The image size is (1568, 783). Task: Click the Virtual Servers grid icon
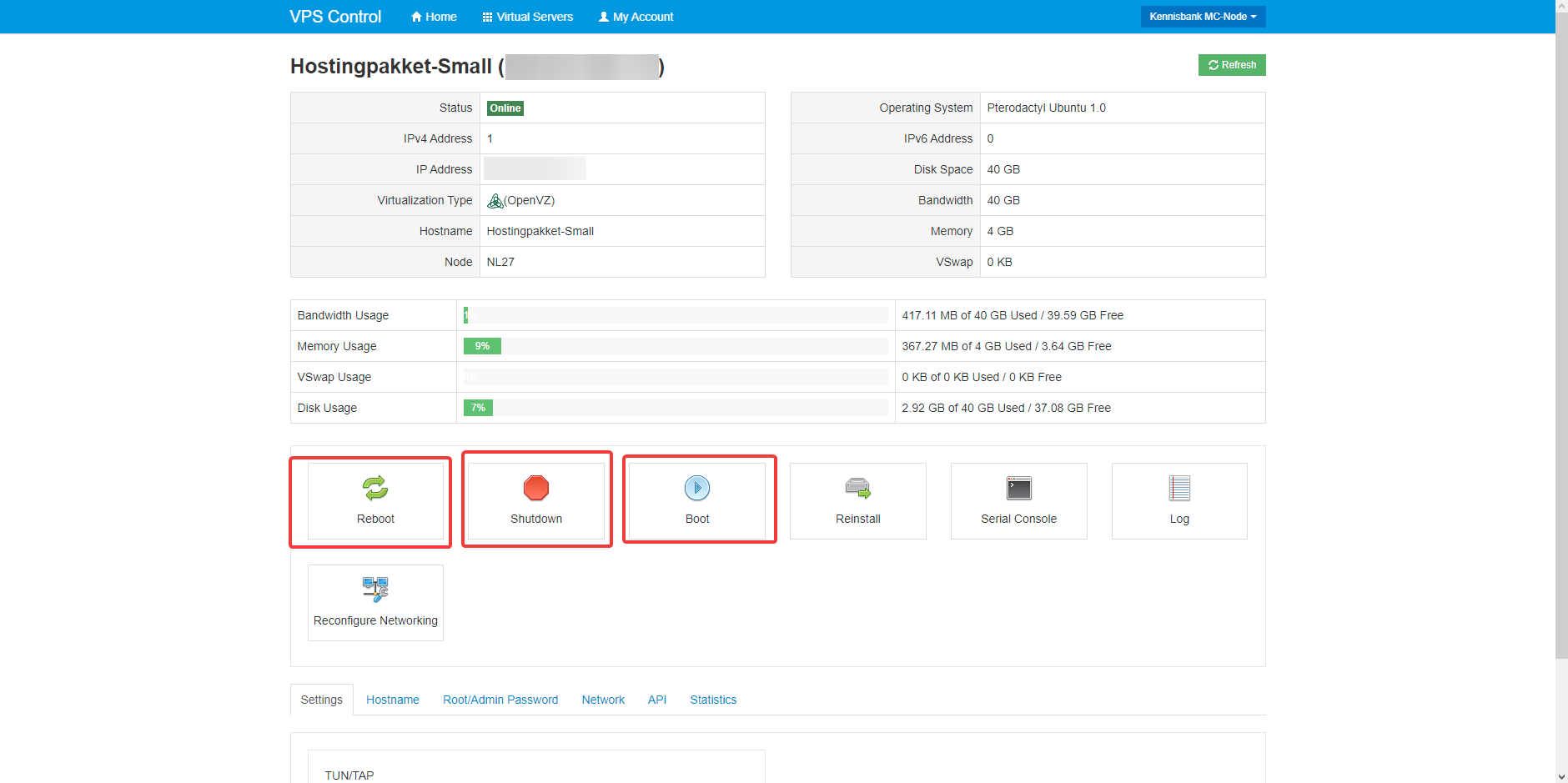488,17
